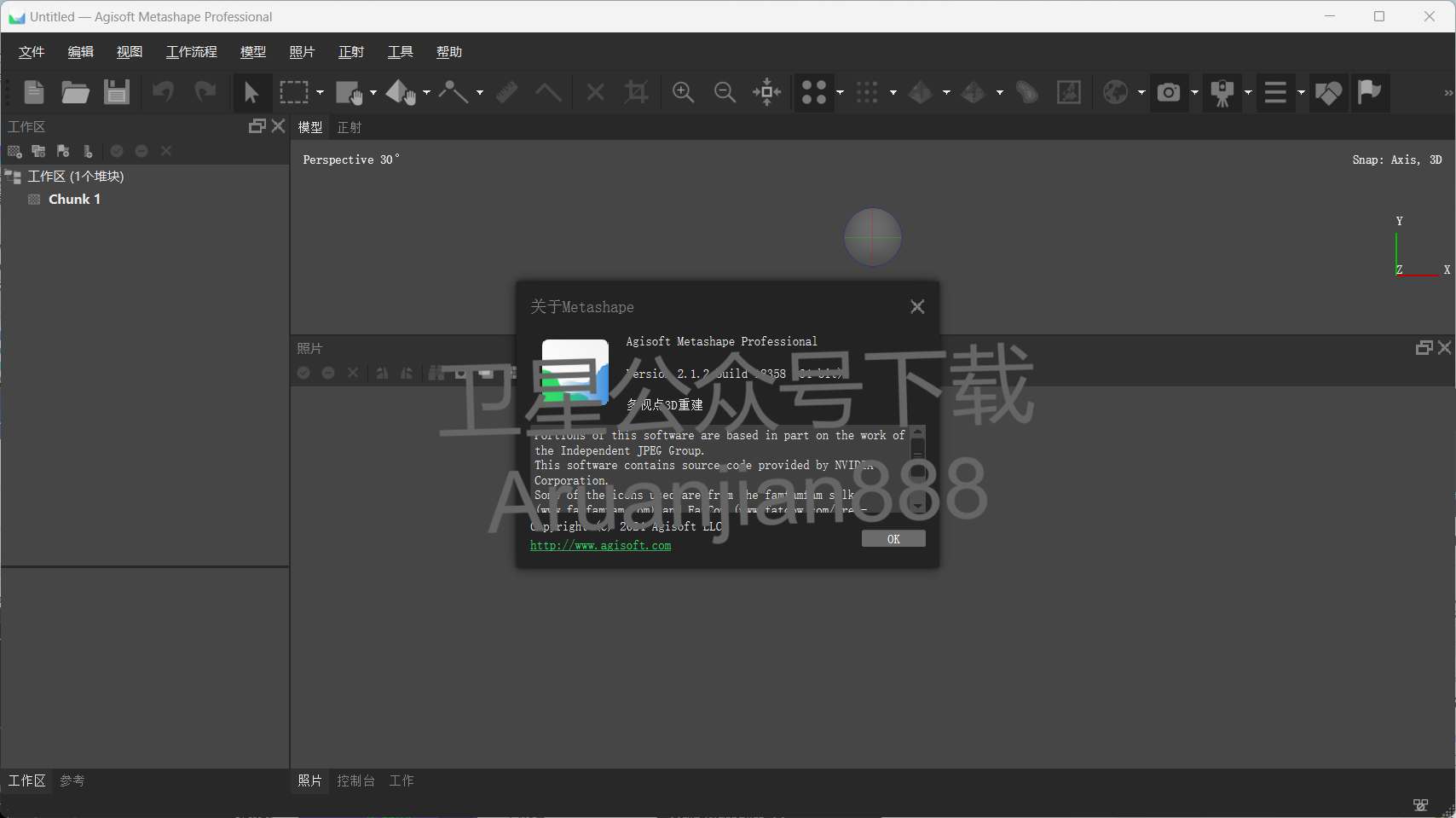Click the license text scrollbar in About dialog
The width and height of the screenshot is (1456, 818).
918,469
